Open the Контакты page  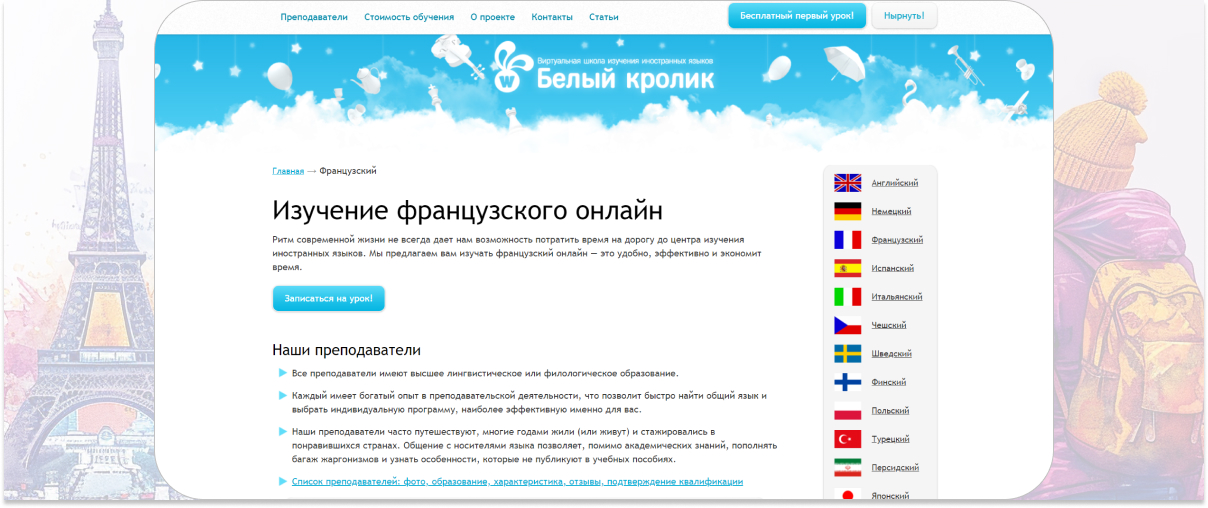click(x=552, y=17)
